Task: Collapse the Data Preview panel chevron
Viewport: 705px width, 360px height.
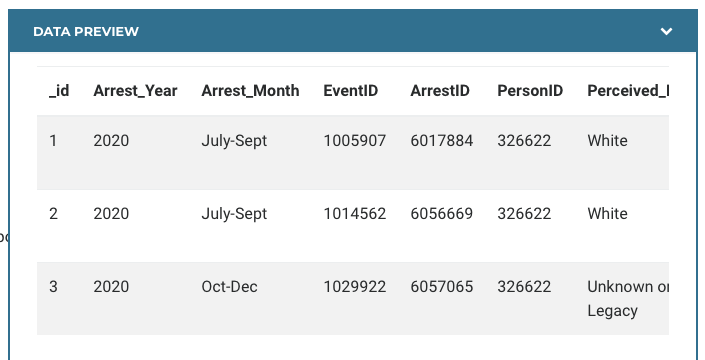Action: [x=666, y=31]
